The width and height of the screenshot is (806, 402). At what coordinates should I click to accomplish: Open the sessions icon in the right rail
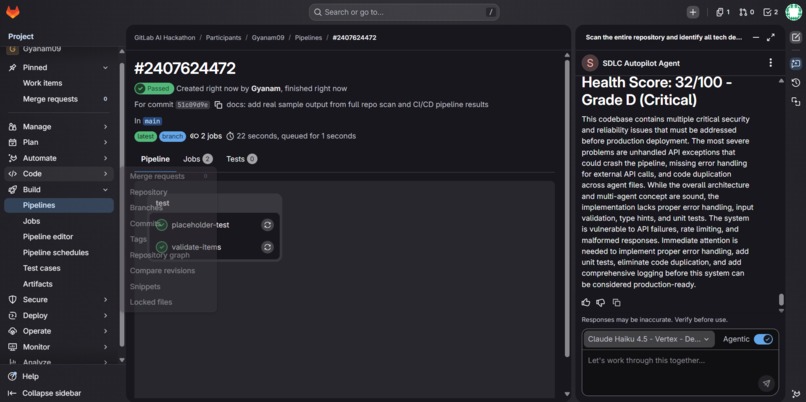click(x=796, y=102)
